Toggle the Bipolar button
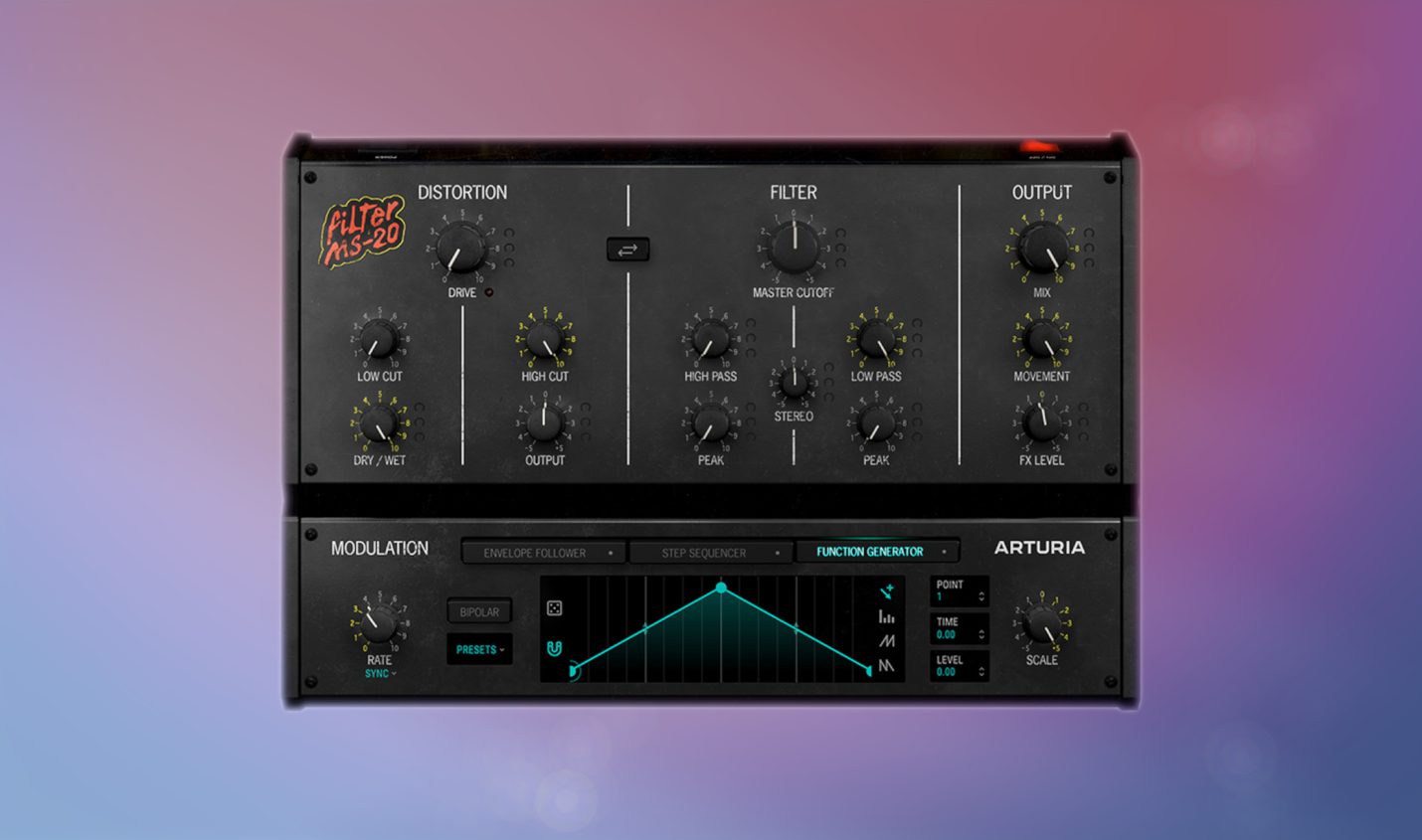This screenshot has width=1422, height=840. coord(479,612)
